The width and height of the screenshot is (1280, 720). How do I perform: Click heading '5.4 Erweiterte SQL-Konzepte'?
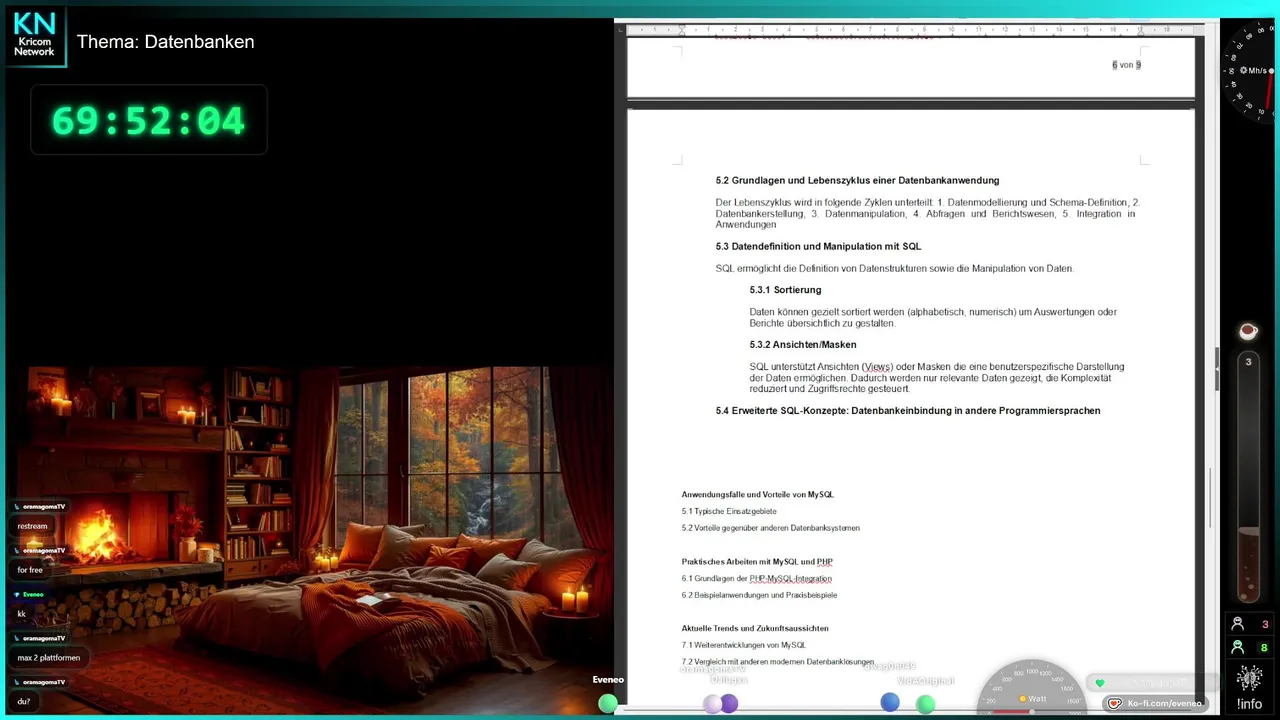click(908, 411)
